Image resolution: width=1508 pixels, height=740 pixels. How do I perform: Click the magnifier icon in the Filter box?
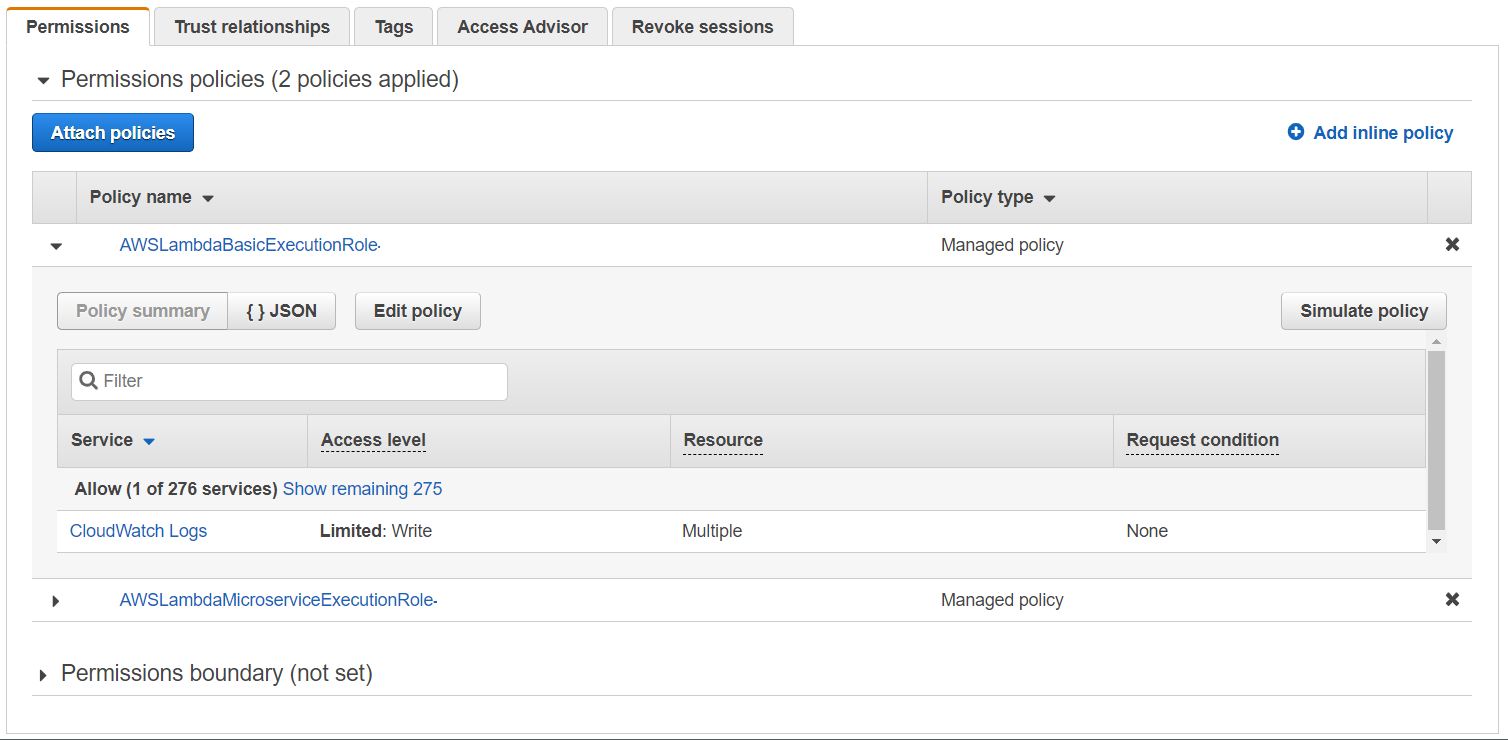coord(89,381)
